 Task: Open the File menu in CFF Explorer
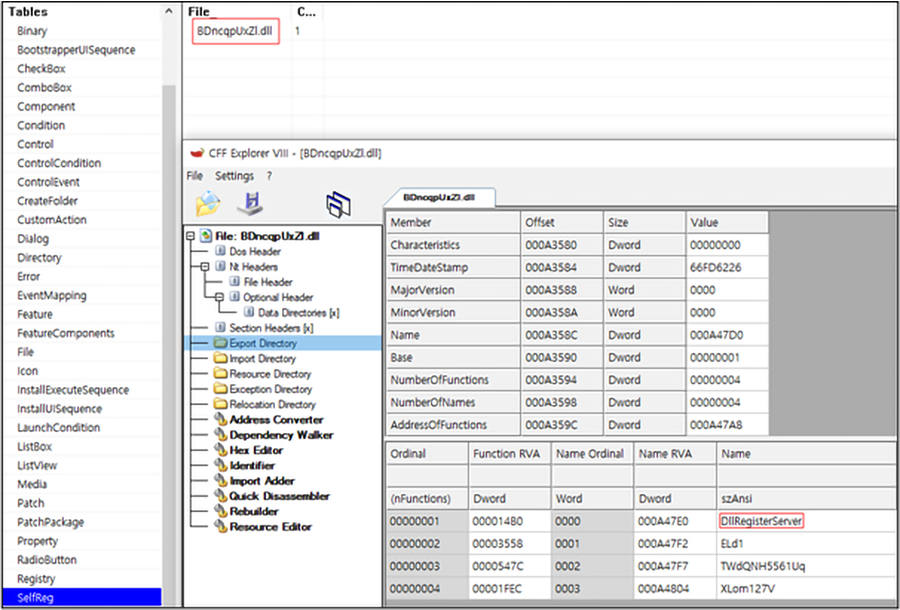(x=195, y=176)
